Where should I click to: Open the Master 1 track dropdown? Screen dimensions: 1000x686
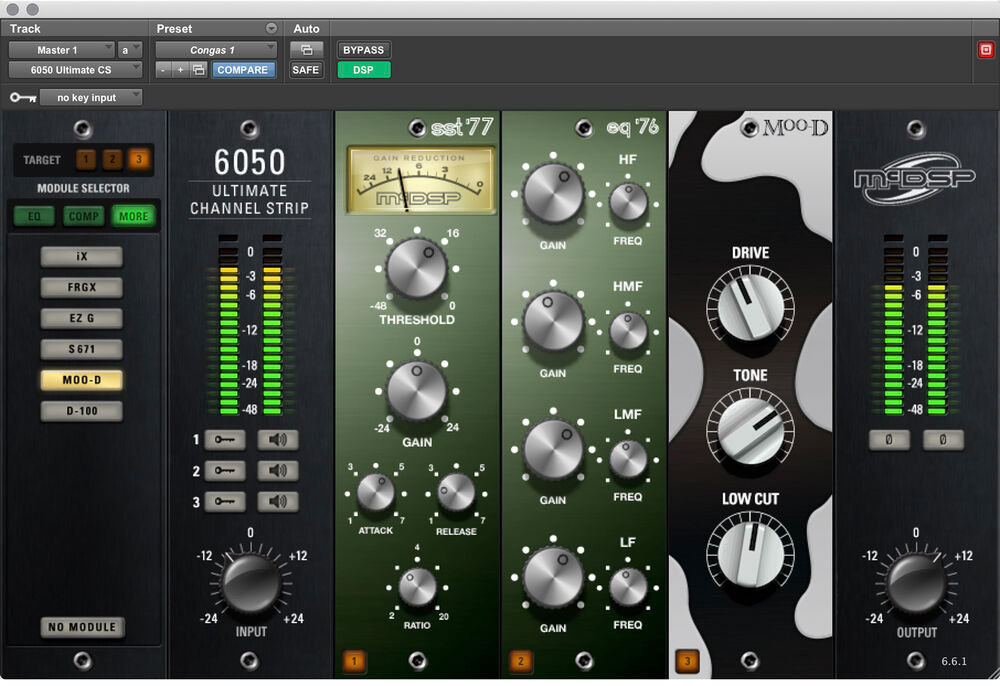pyautogui.click(x=62, y=50)
